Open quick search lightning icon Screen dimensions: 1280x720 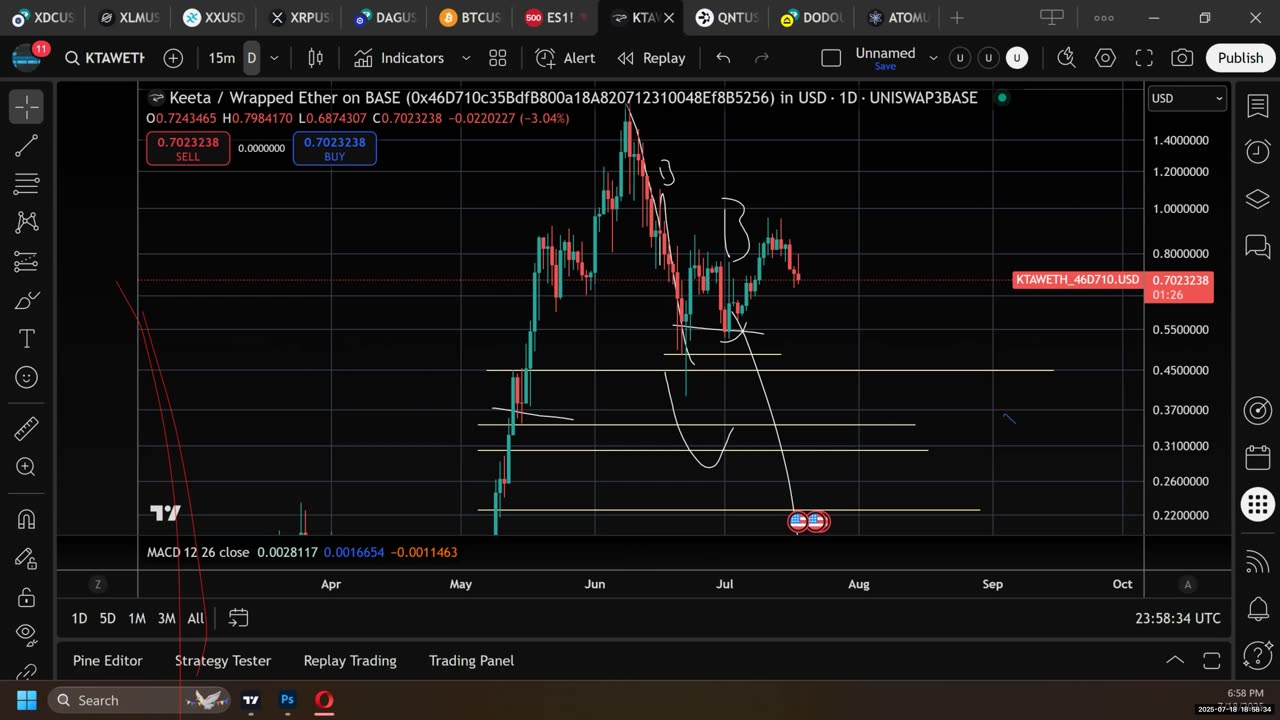coord(1066,58)
